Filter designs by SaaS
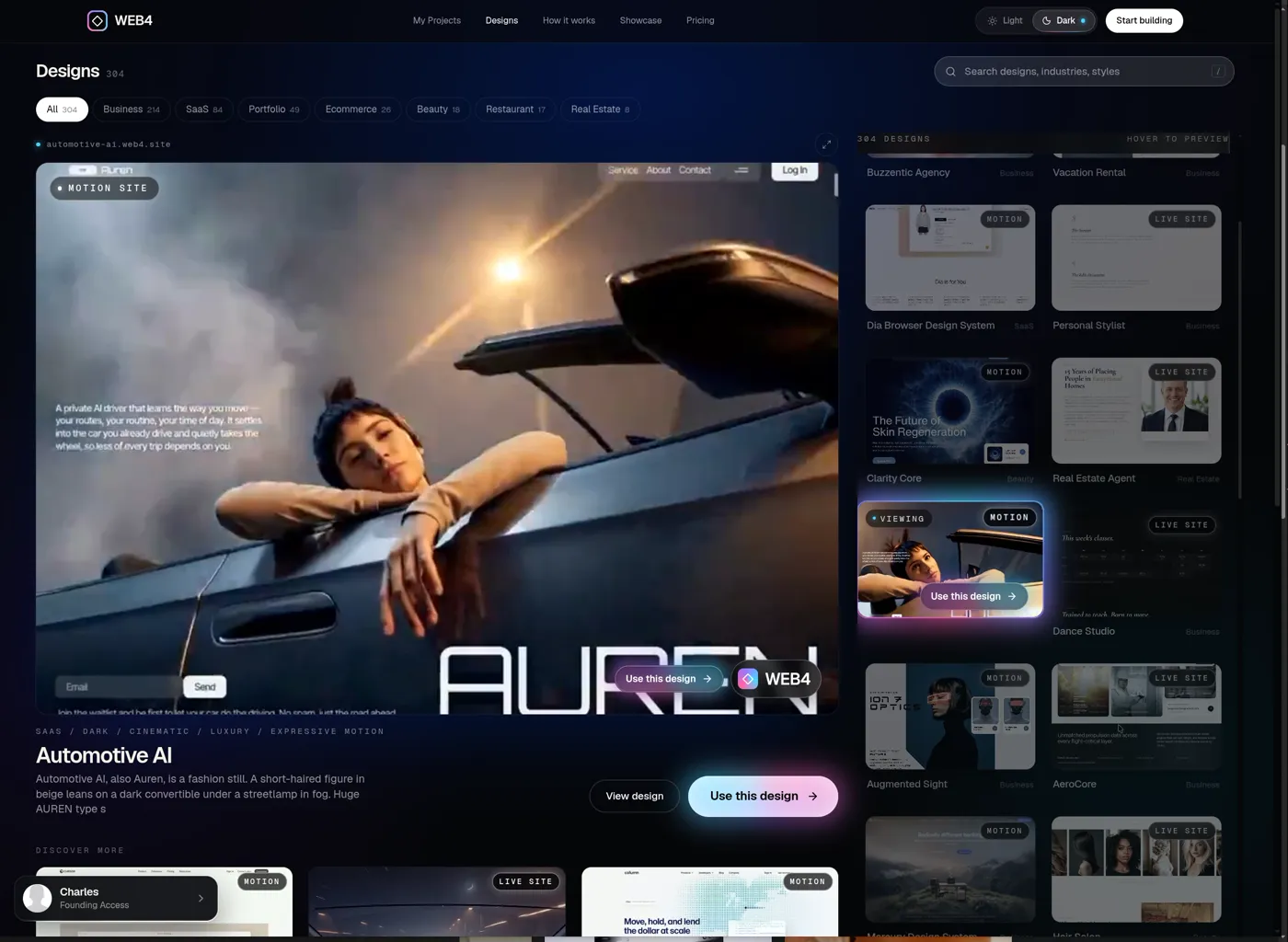Image resolution: width=1288 pixels, height=942 pixels. [x=204, y=109]
